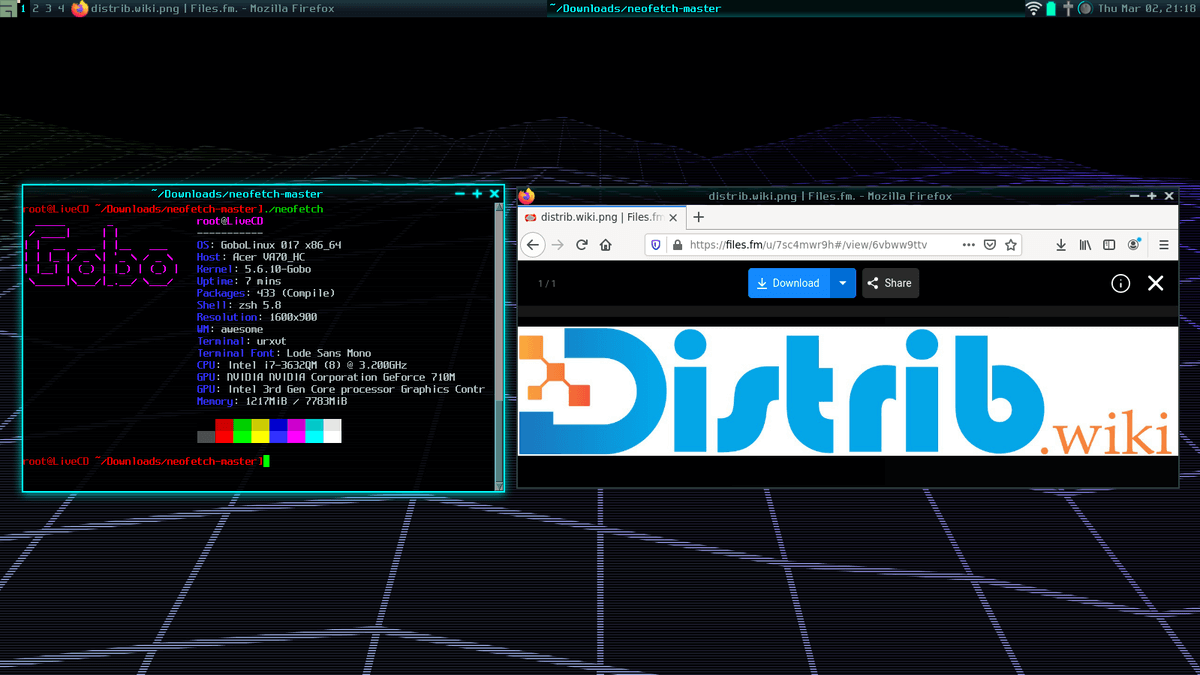The image size is (1200, 675).
Task: Click terminal scrollbar up arrow
Action: pyautogui.click(x=500, y=208)
